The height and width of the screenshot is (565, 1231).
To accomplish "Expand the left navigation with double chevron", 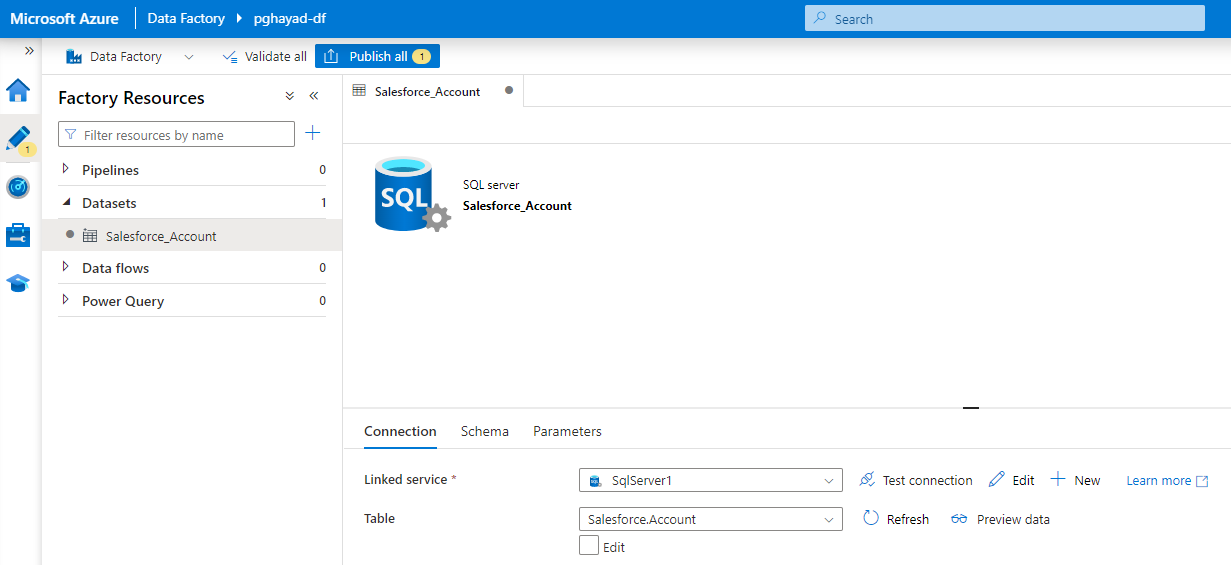I will pyautogui.click(x=29, y=50).
